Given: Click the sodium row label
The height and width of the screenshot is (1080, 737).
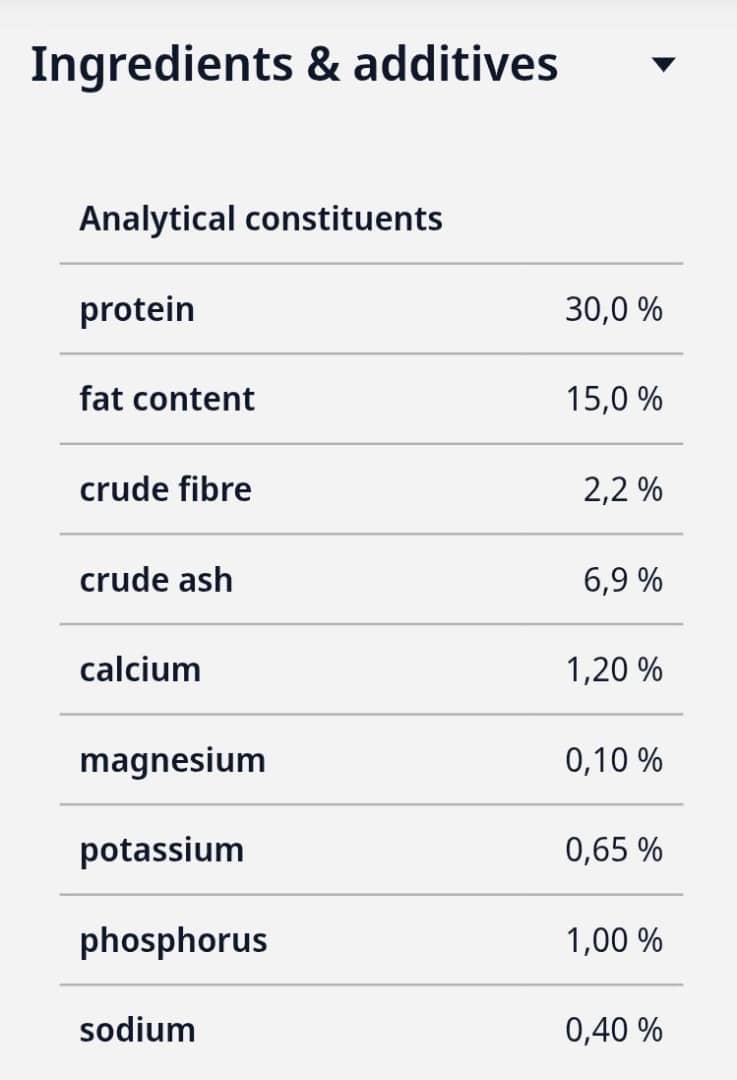Looking at the screenshot, I should coord(137,1030).
